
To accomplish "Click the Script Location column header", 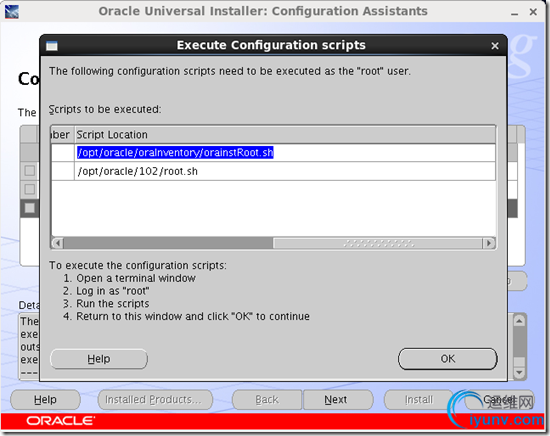I will [x=284, y=135].
